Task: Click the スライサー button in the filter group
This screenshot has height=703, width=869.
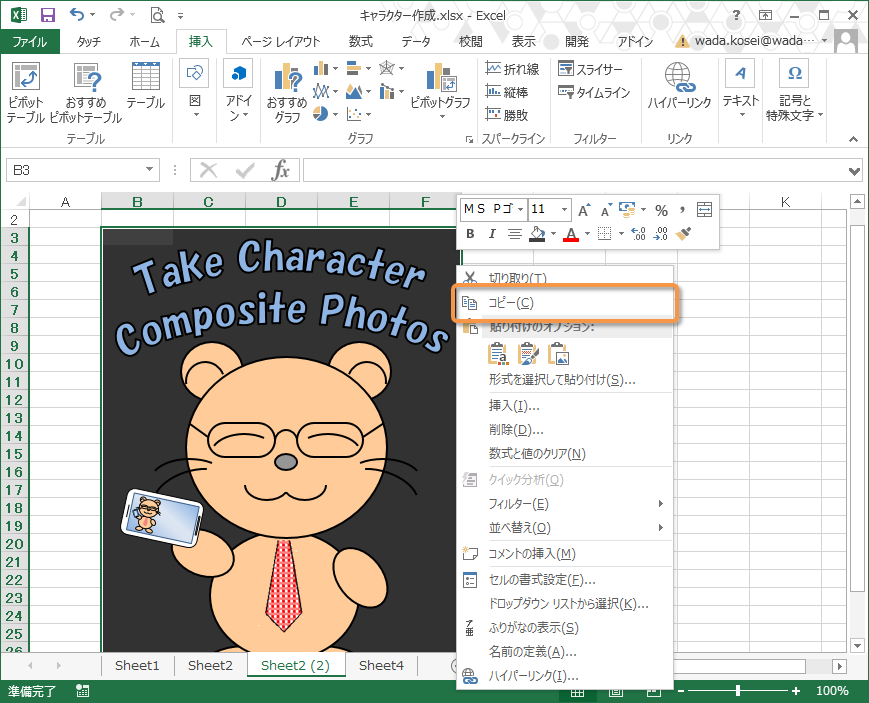Action: coord(590,69)
